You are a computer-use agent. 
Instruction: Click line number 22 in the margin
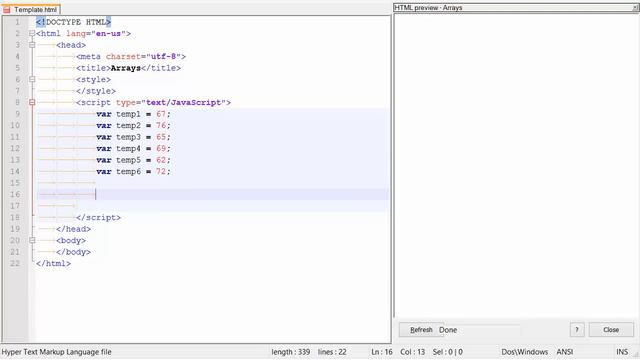tap(15, 263)
